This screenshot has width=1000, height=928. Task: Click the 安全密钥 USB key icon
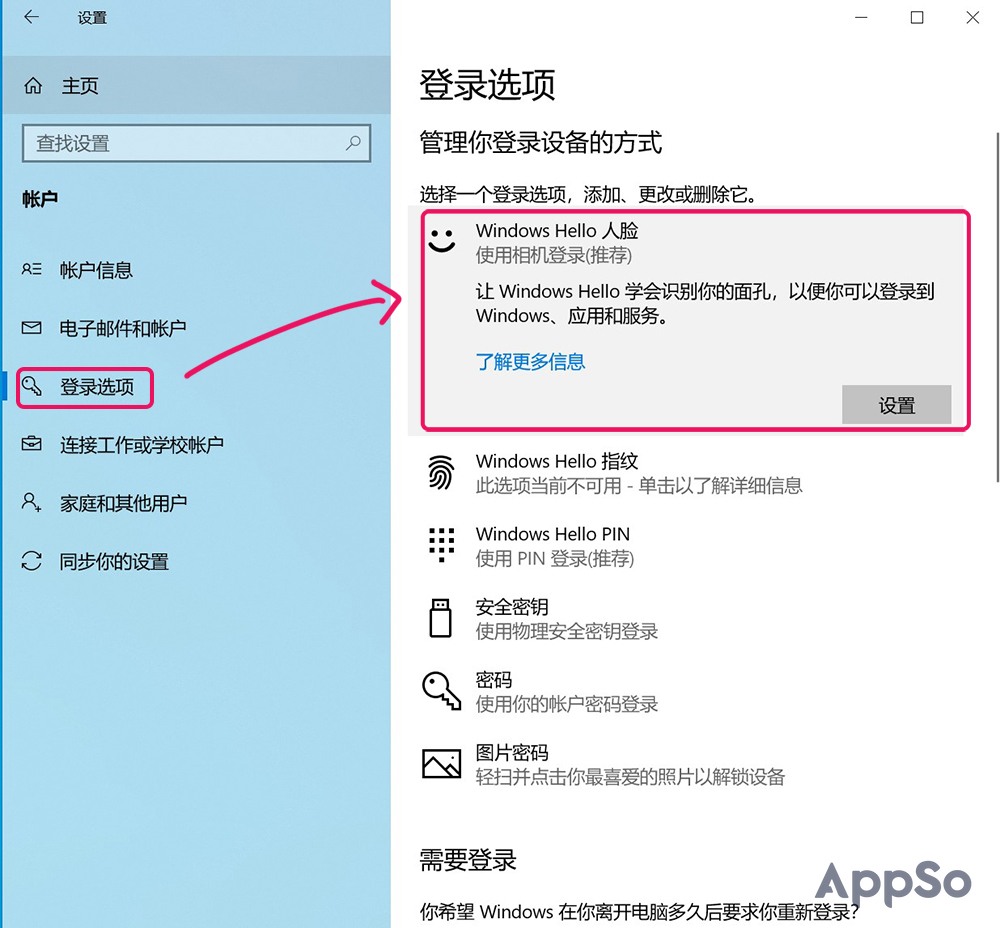coord(441,617)
